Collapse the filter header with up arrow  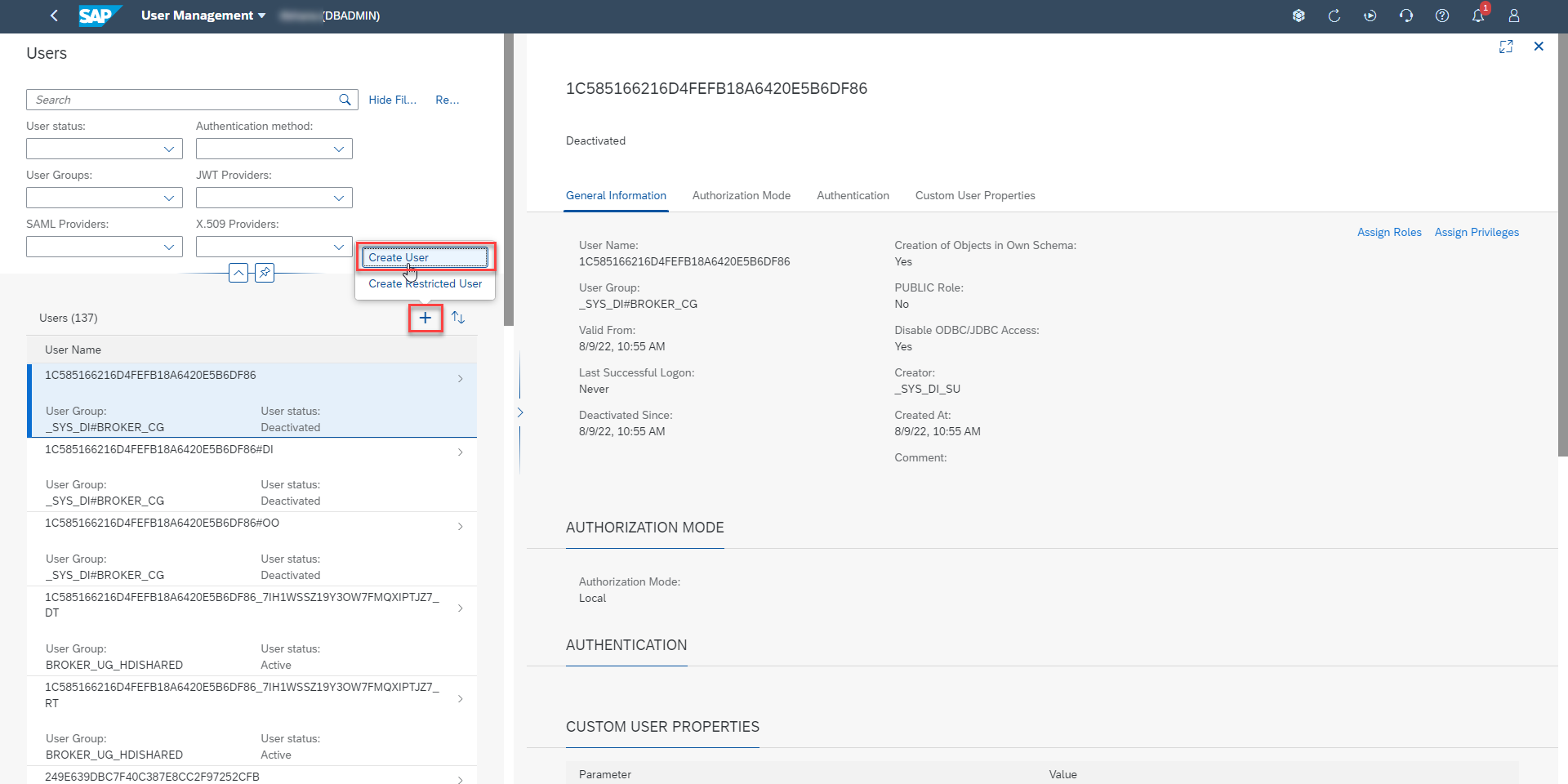coord(238,273)
